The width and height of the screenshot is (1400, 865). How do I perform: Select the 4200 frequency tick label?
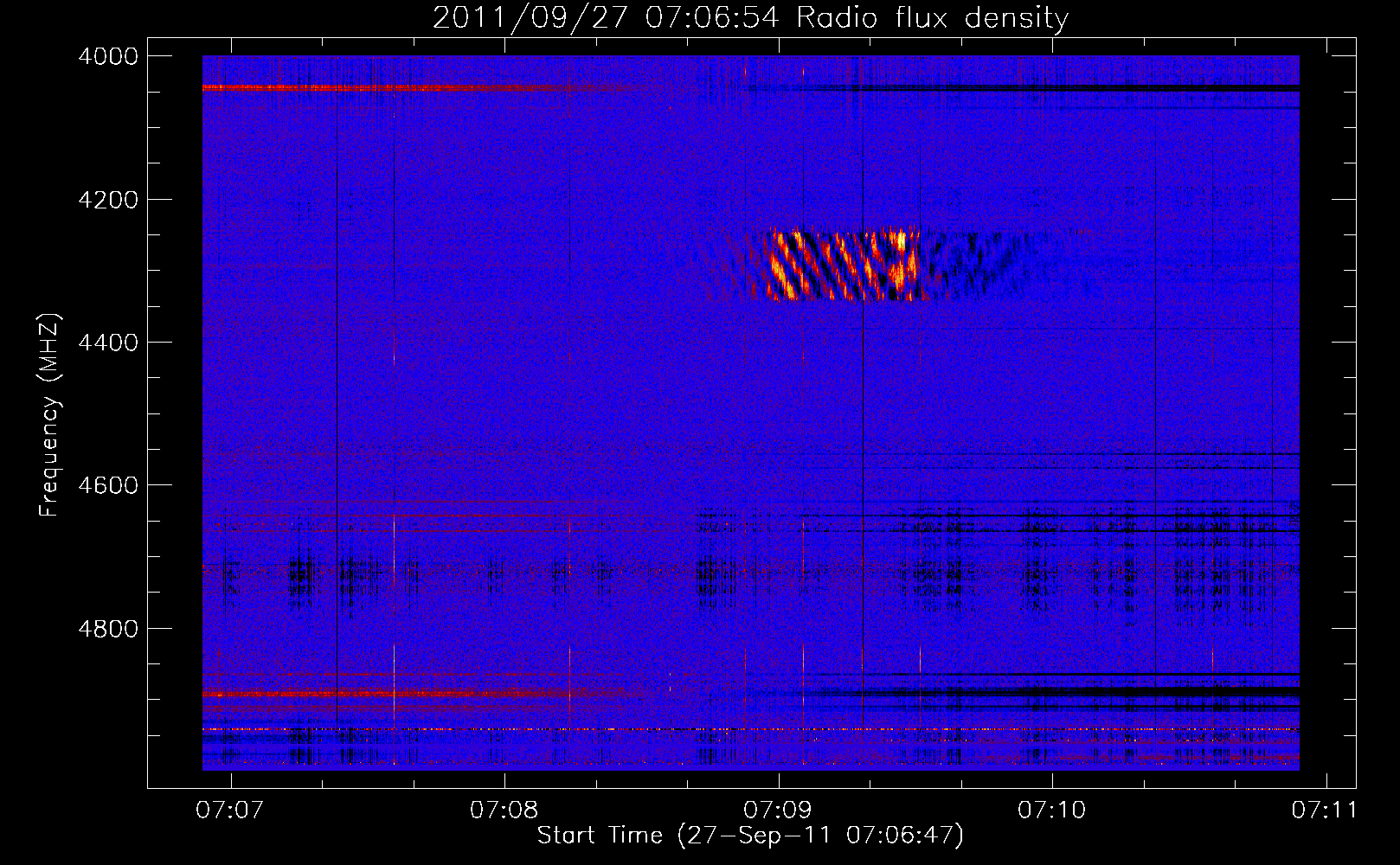click(108, 200)
